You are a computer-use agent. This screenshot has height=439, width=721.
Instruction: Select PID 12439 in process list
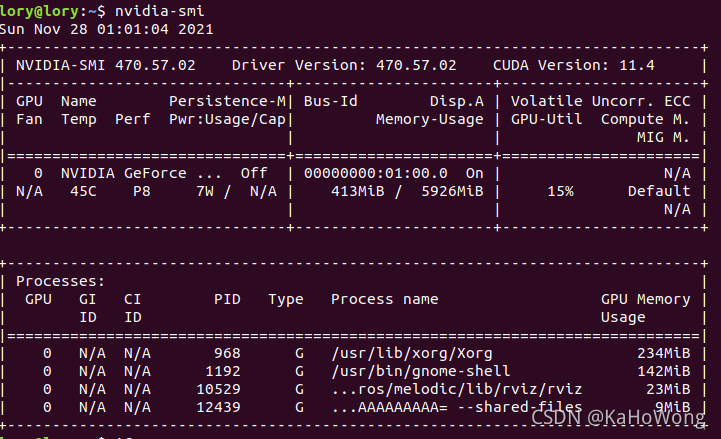tap(218, 407)
